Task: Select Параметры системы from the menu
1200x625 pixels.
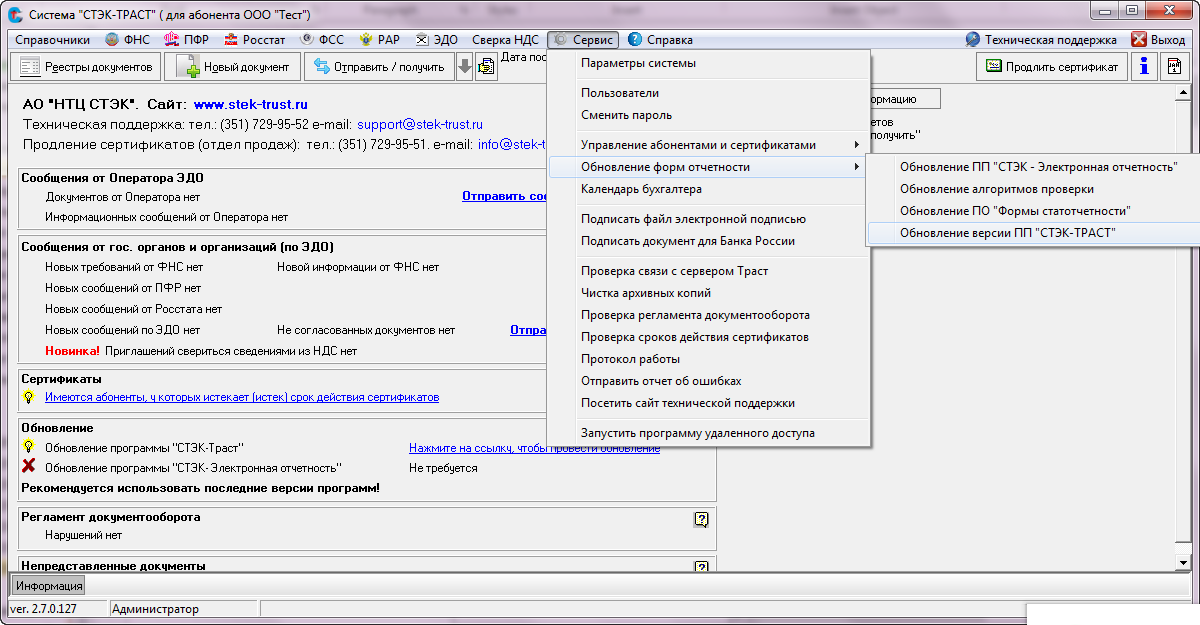Action: point(710,63)
